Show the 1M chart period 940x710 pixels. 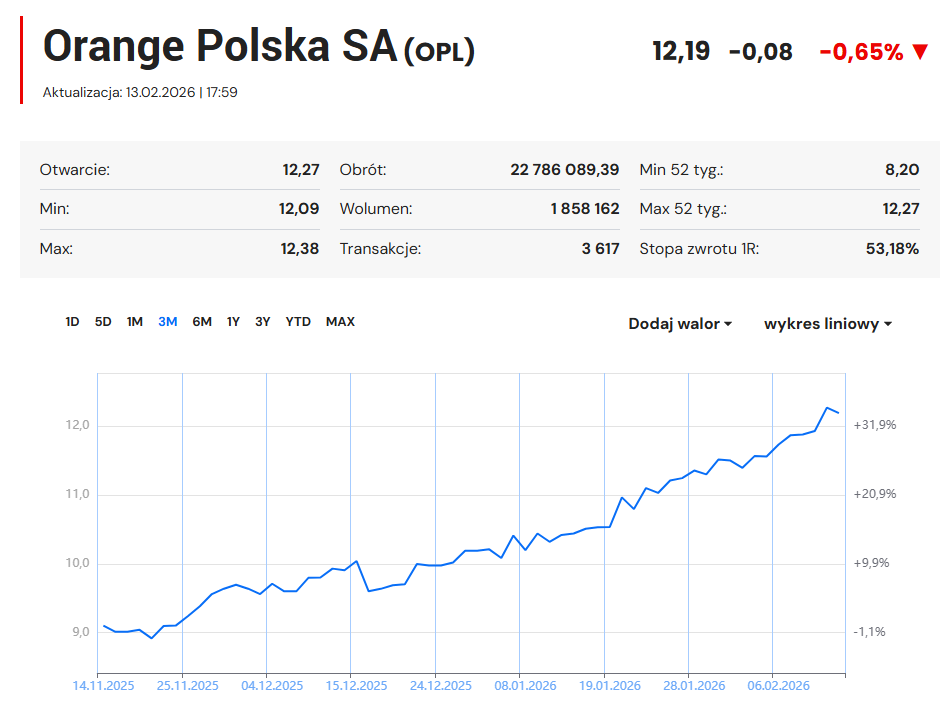[135, 322]
